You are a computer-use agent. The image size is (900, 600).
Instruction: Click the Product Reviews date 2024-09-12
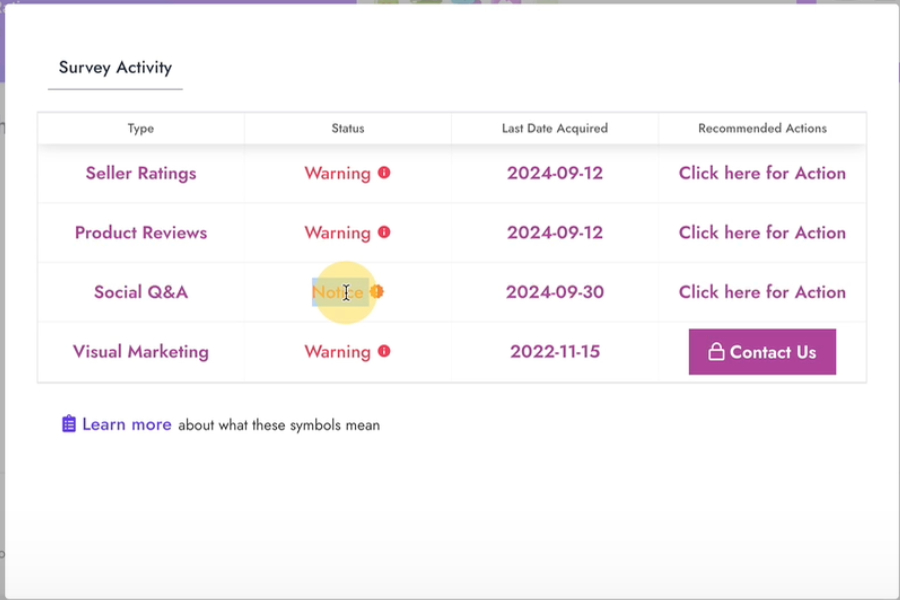pos(555,233)
